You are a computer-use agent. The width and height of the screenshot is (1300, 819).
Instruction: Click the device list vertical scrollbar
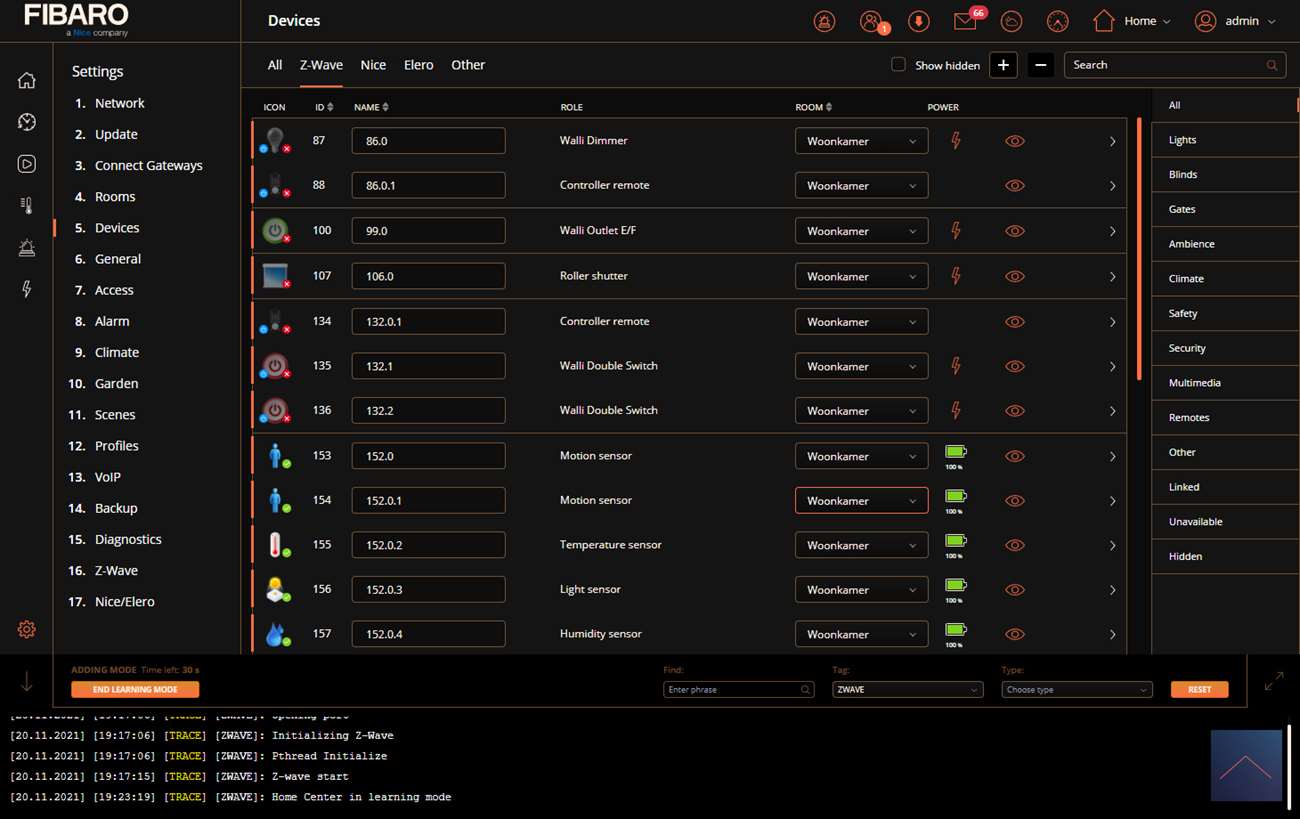[x=1138, y=250]
